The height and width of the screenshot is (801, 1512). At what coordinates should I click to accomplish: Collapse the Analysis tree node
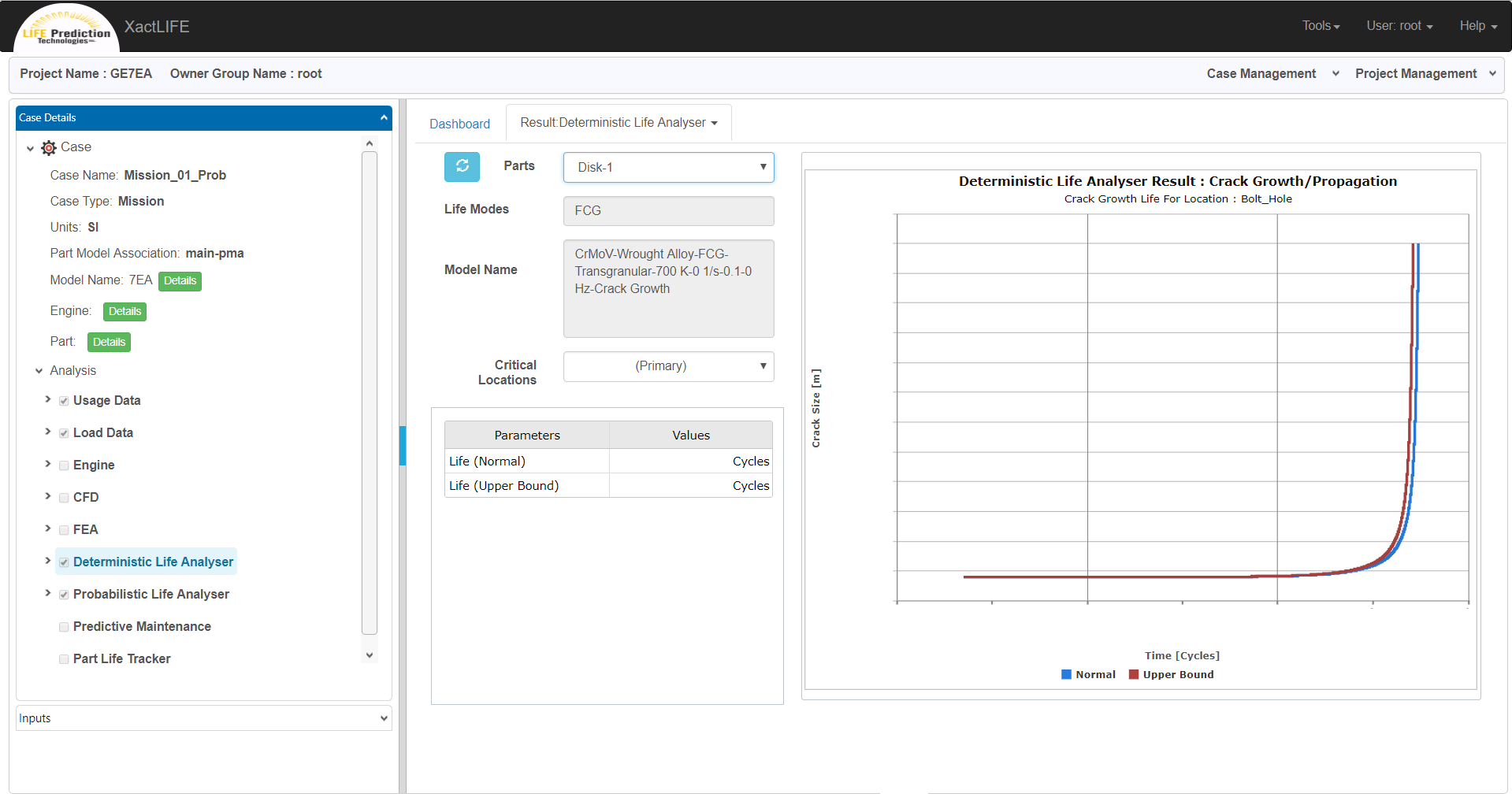pyautogui.click(x=39, y=370)
